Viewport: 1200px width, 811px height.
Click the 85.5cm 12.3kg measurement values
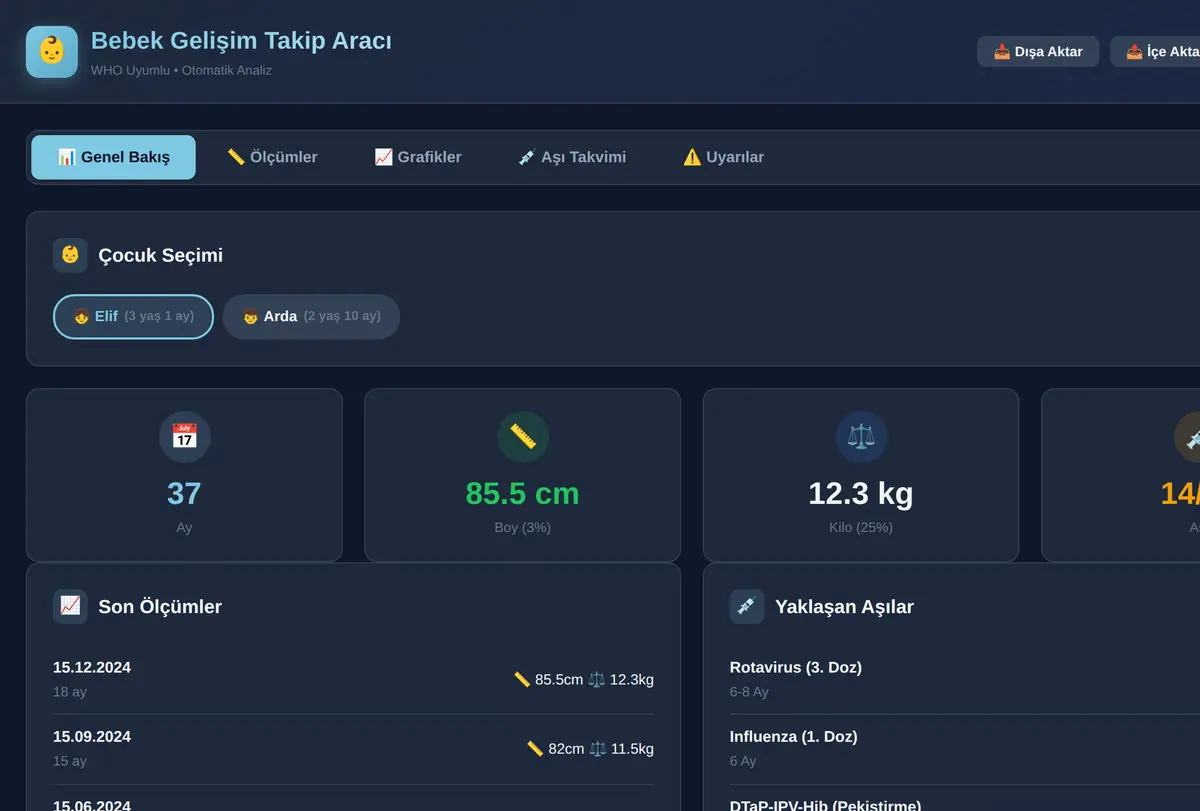pos(583,679)
